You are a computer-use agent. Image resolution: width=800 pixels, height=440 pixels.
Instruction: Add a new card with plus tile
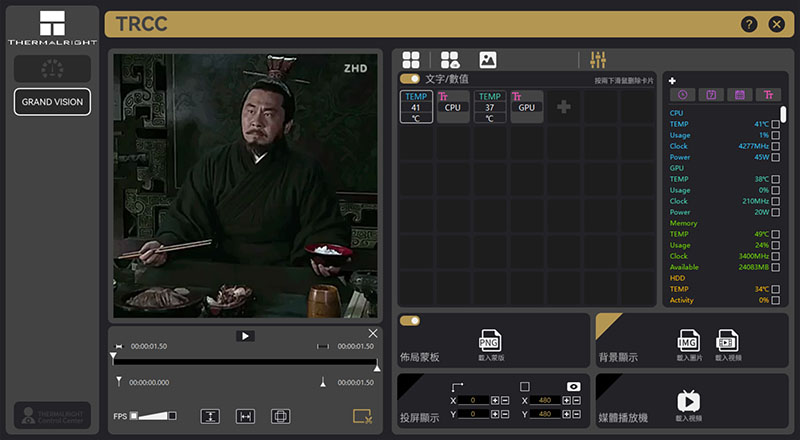563,107
